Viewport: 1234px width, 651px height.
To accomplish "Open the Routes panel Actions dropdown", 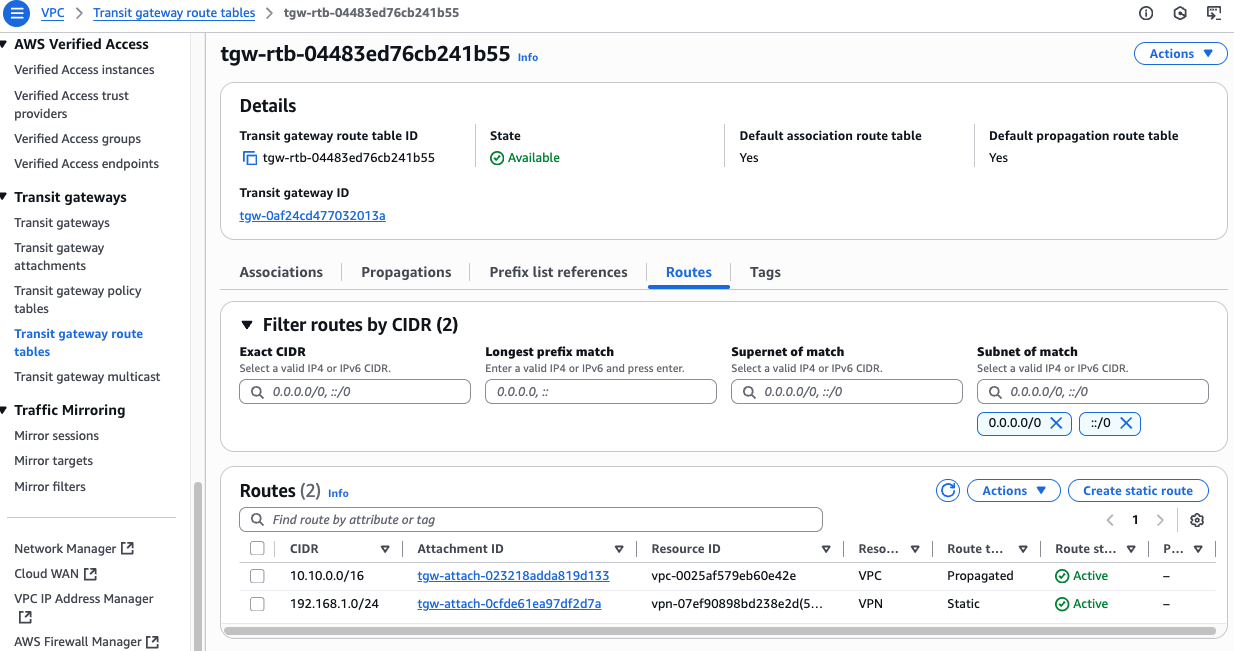I will coord(1013,491).
